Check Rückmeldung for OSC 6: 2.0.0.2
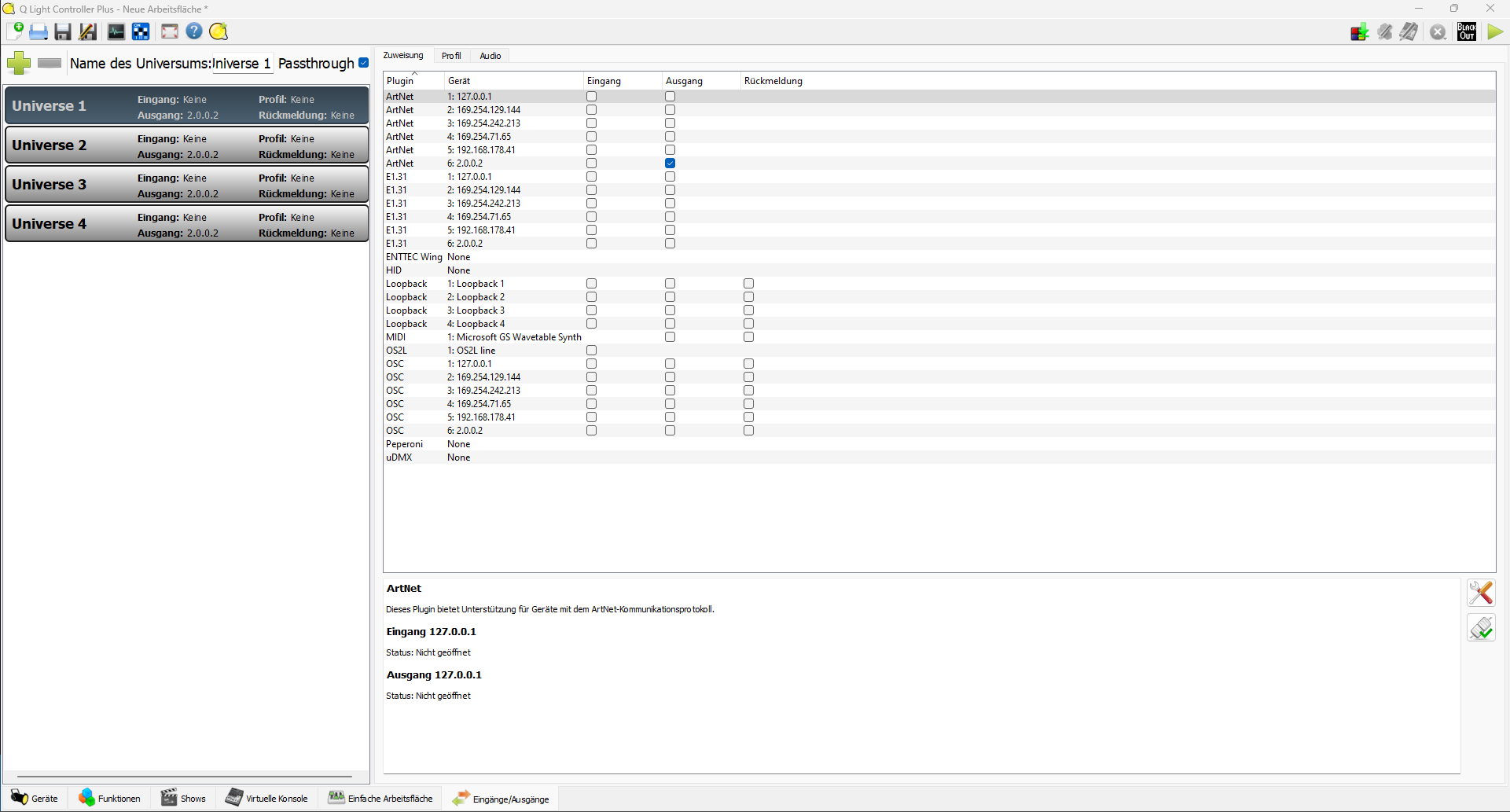This screenshot has height=812, width=1510. [x=748, y=431]
